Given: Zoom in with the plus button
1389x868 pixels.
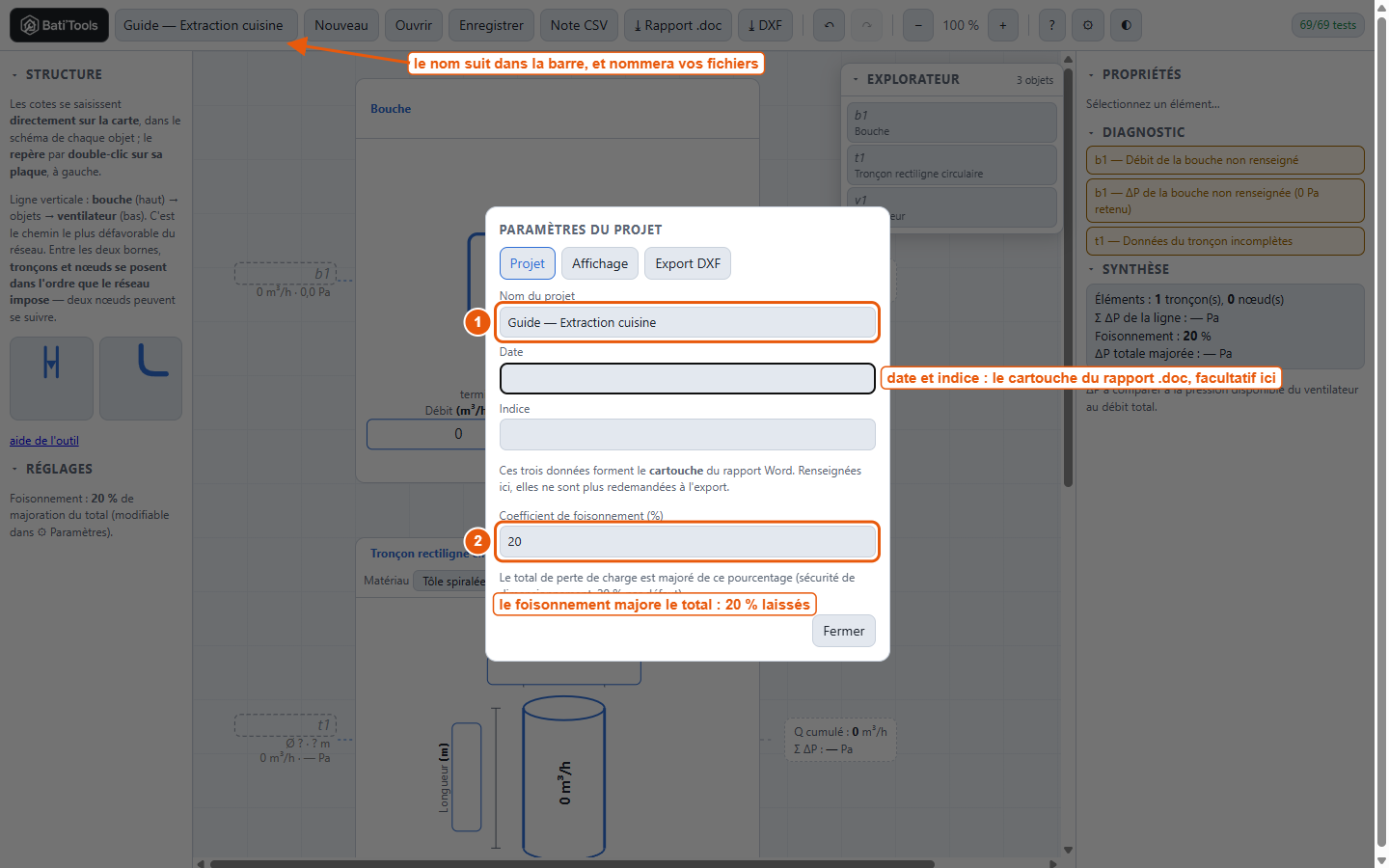Looking at the screenshot, I should 1003,25.
